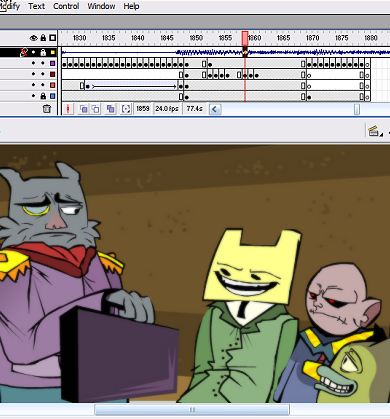Screen dimensions: 390x419
Task: Click the timeline horizontal scrollbar thumb
Action: 357,109
